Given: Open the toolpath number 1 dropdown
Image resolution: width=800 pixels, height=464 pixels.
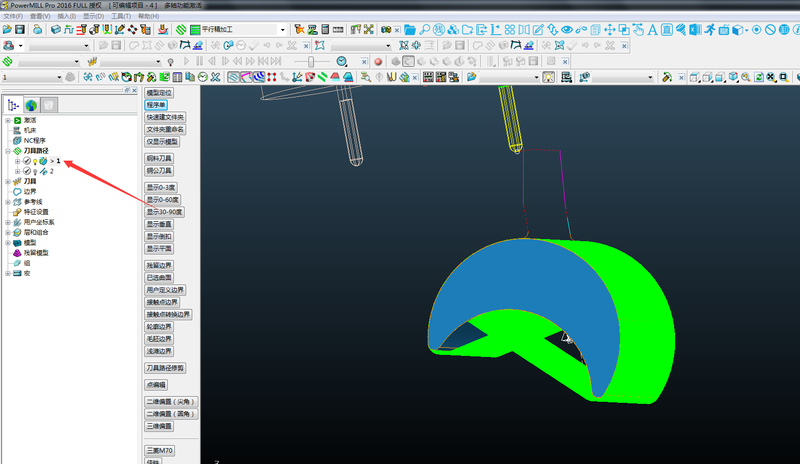Looking at the screenshot, I should 59,77.
